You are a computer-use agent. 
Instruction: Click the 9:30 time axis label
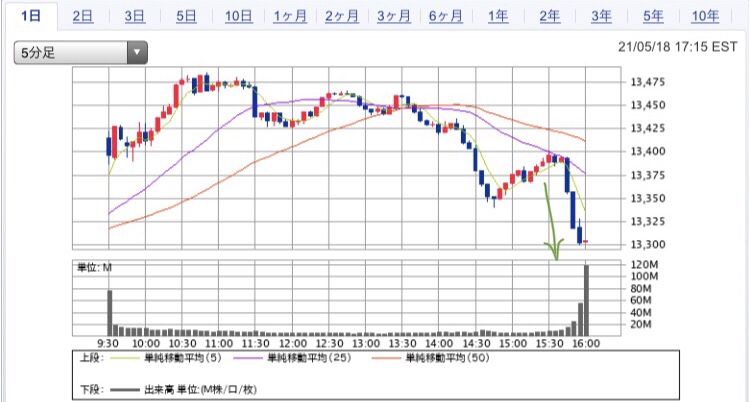109,344
